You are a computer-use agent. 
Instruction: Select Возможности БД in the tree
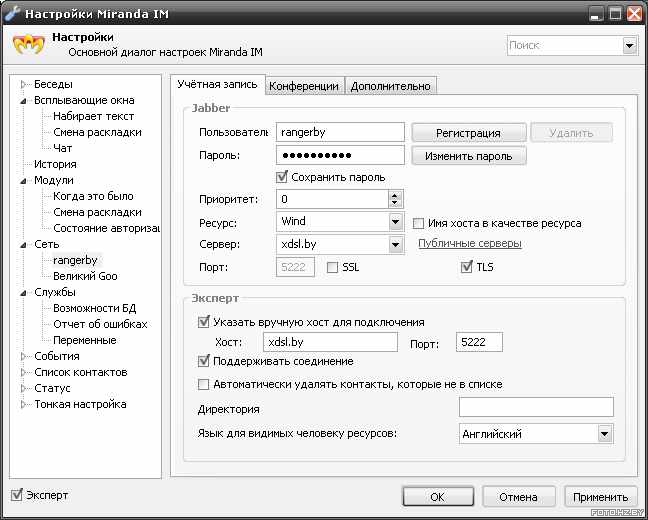coord(95,308)
